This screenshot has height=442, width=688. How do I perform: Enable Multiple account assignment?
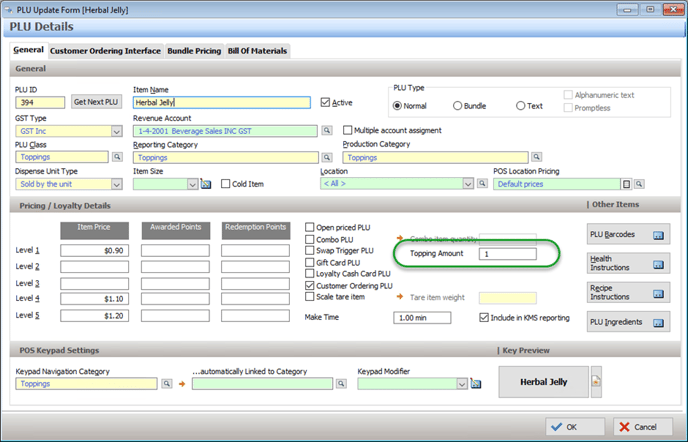click(348, 130)
